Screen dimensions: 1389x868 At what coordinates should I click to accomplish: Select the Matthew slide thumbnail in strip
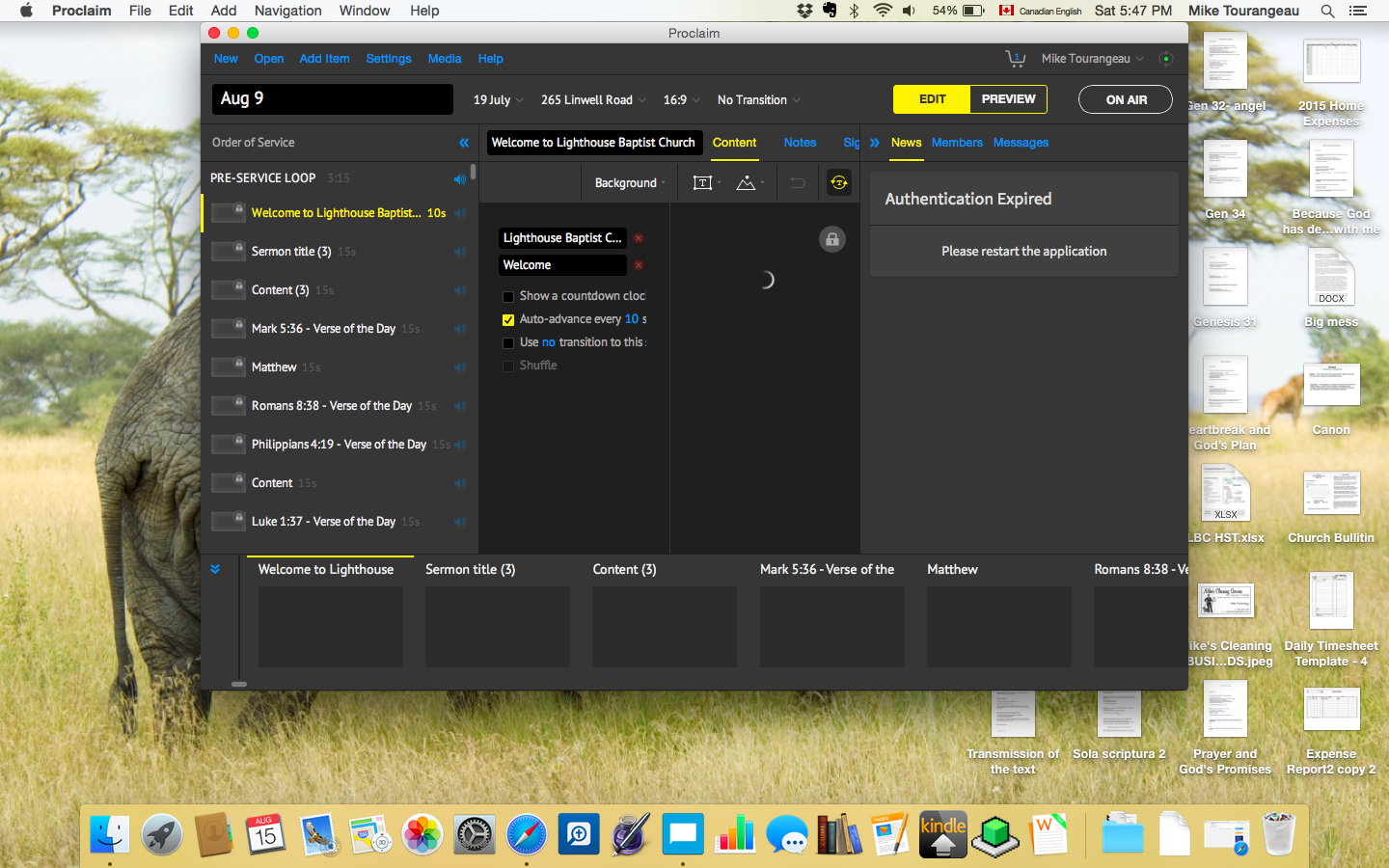click(x=998, y=626)
